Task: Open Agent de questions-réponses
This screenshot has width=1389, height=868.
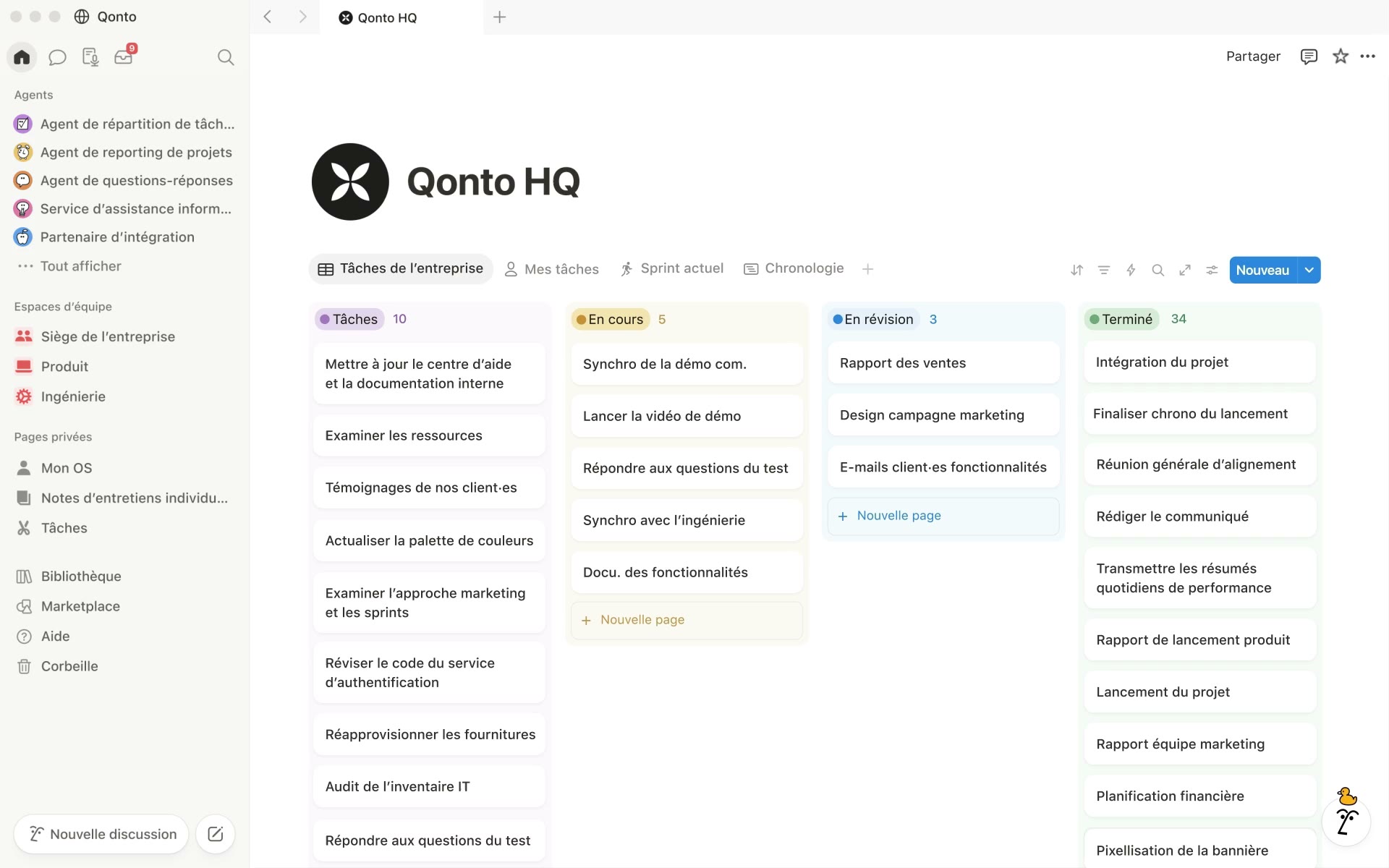Action: [124, 180]
